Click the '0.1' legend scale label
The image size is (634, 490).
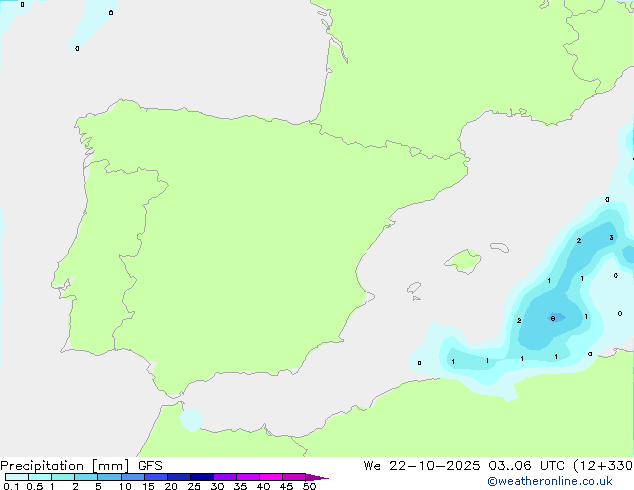coord(11,486)
